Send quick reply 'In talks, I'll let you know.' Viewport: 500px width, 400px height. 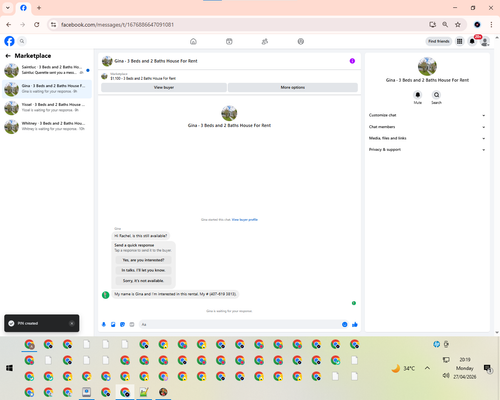(143, 270)
